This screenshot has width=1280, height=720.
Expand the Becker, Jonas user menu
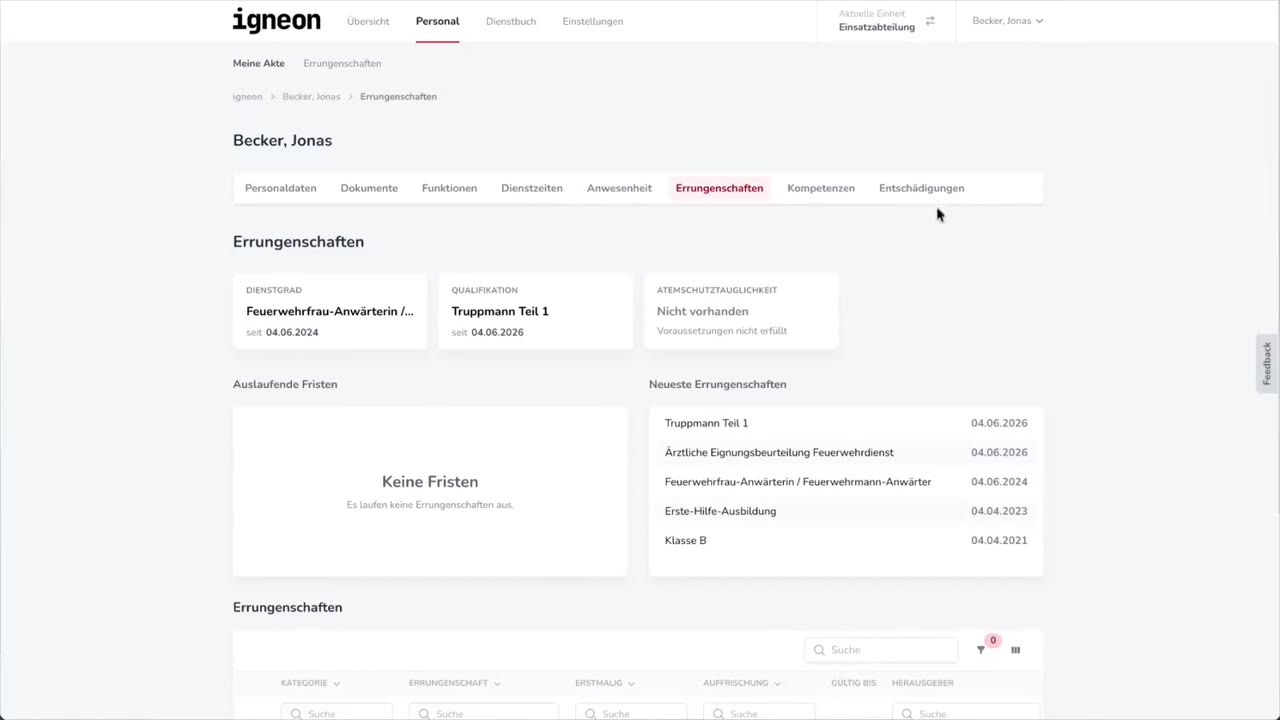[x=1008, y=21]
